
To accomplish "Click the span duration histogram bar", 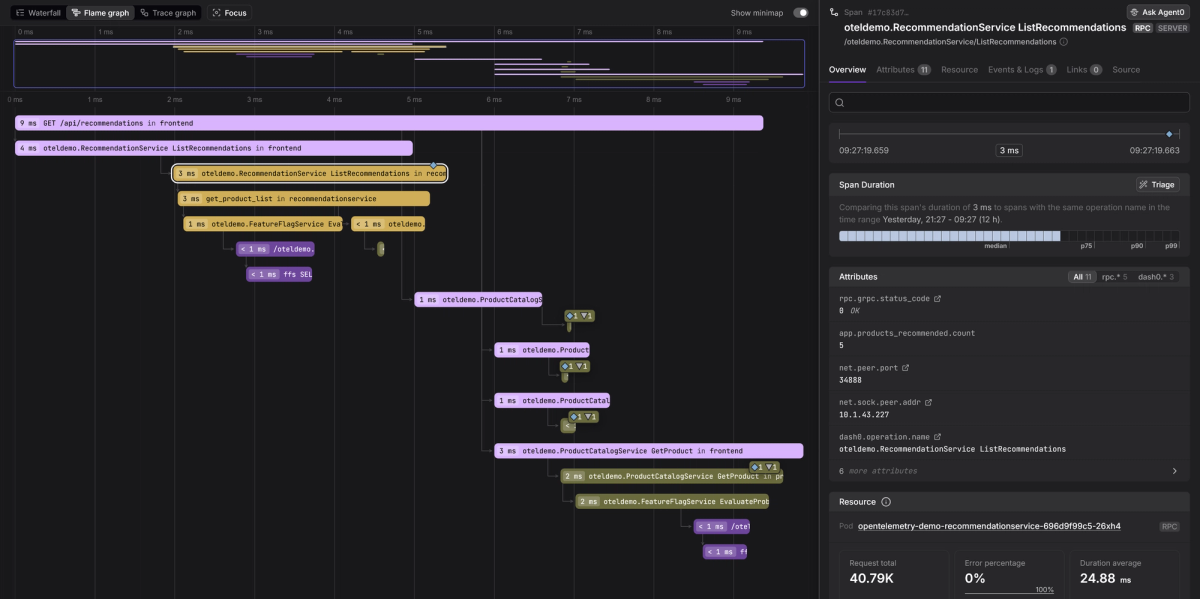I will point(1009,236).
